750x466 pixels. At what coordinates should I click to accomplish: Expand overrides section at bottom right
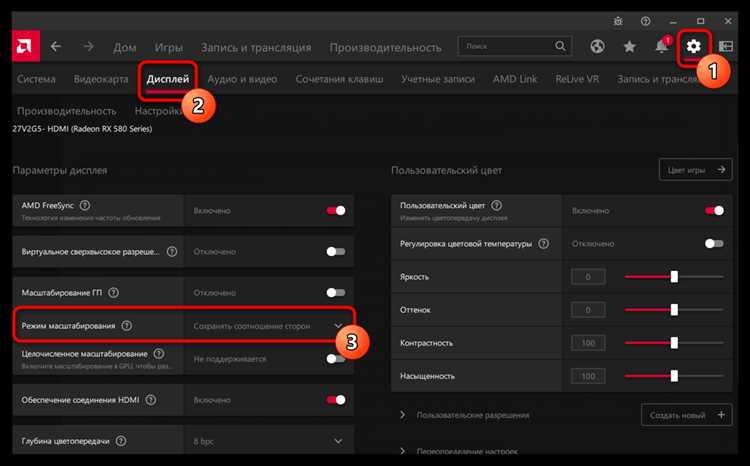403,451
